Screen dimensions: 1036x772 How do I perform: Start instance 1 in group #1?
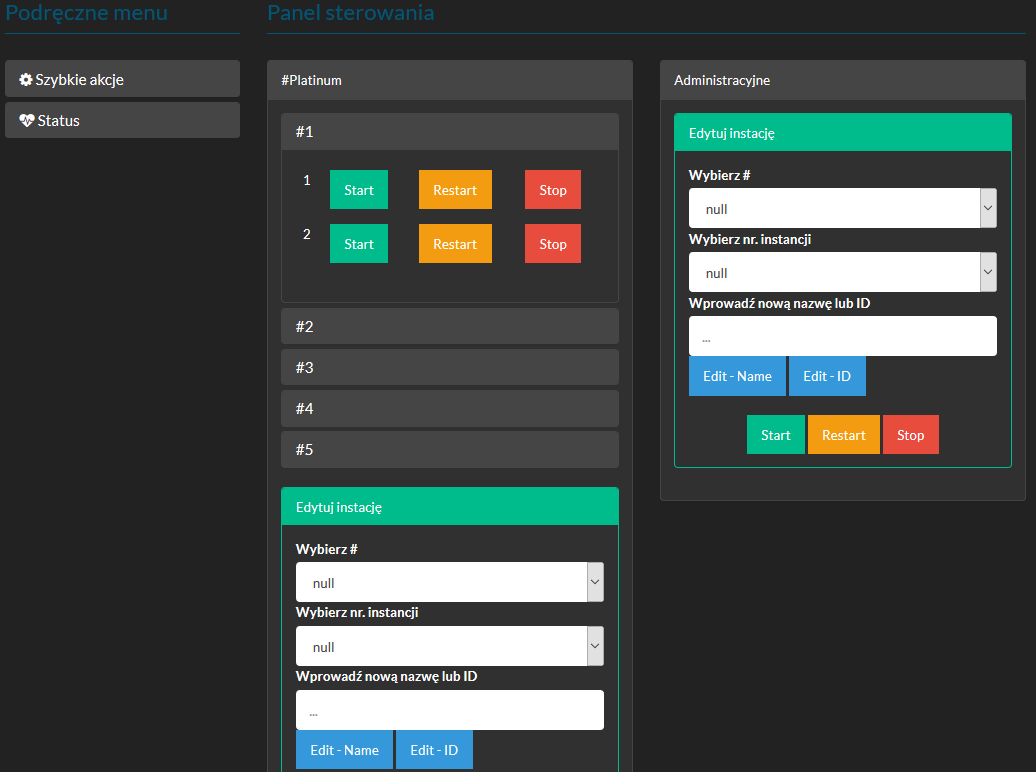coord(358,190)
